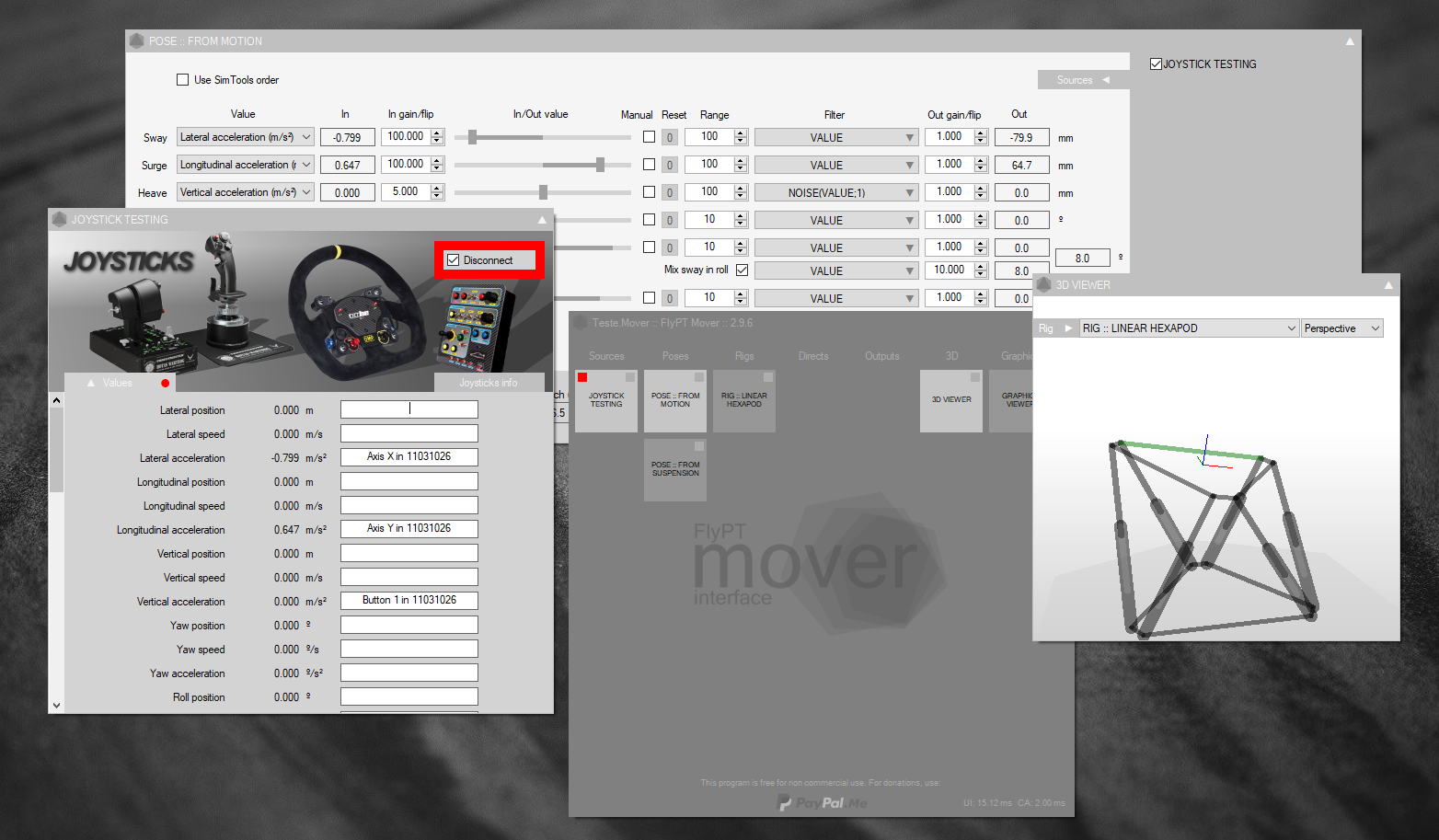Switch to the Joysticks info tab
Screen dimensions: 1439x840
click(x=489, y=383)
